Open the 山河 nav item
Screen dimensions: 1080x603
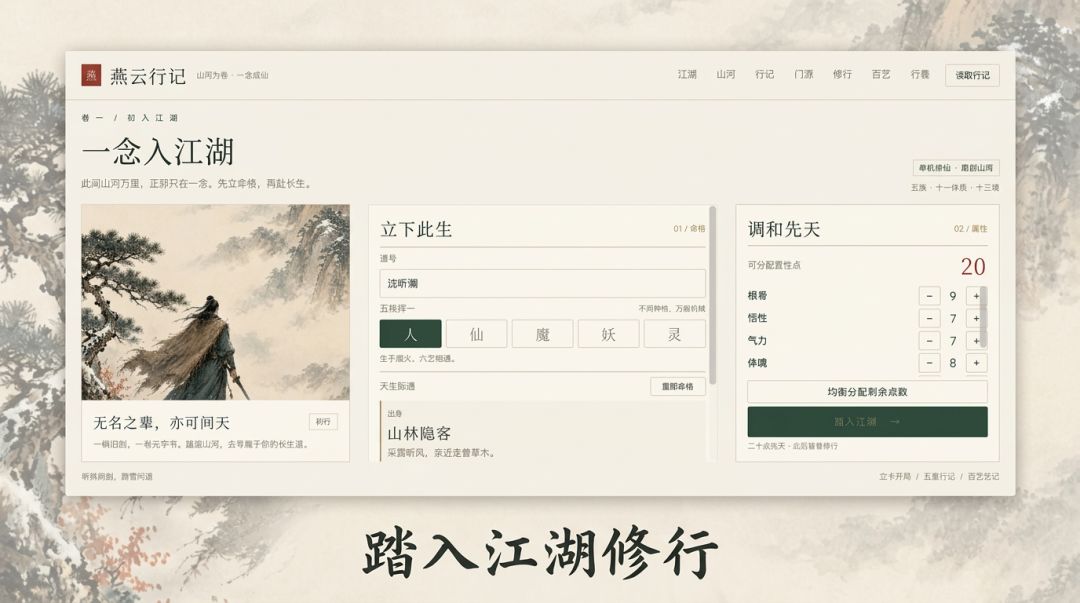pyautogui.click(x=725, y=74)
